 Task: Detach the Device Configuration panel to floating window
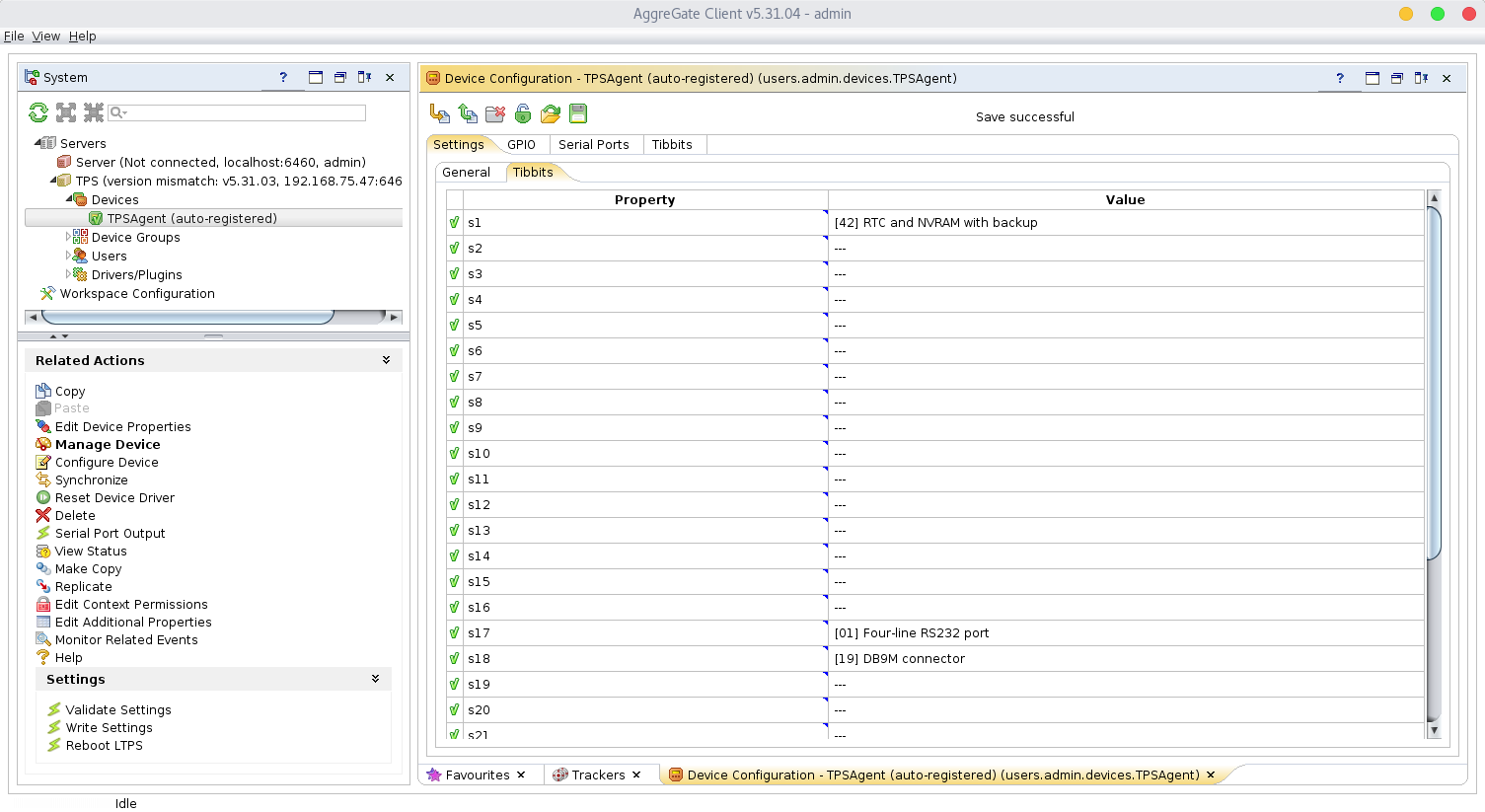pos(1396,78)
